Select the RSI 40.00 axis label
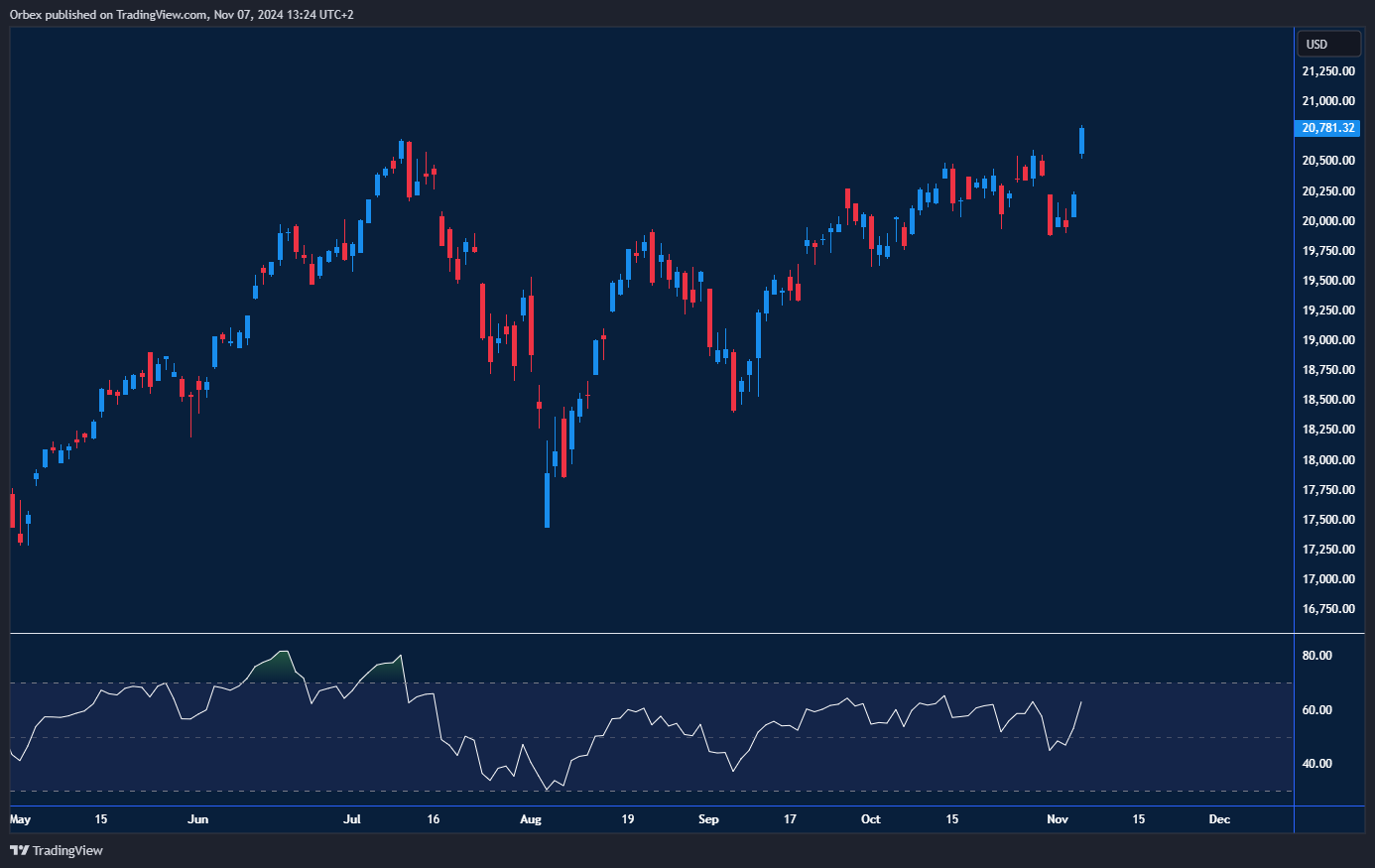 [x=1316, y=764]
